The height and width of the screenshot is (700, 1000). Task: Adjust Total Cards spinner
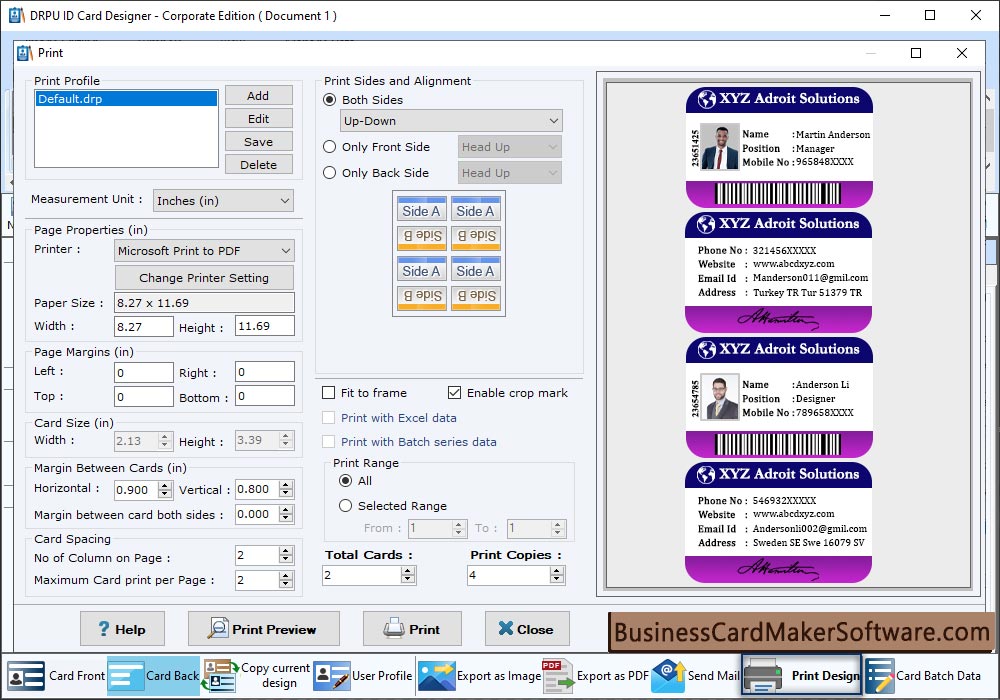pyautogui.click(x=408, y=575)
